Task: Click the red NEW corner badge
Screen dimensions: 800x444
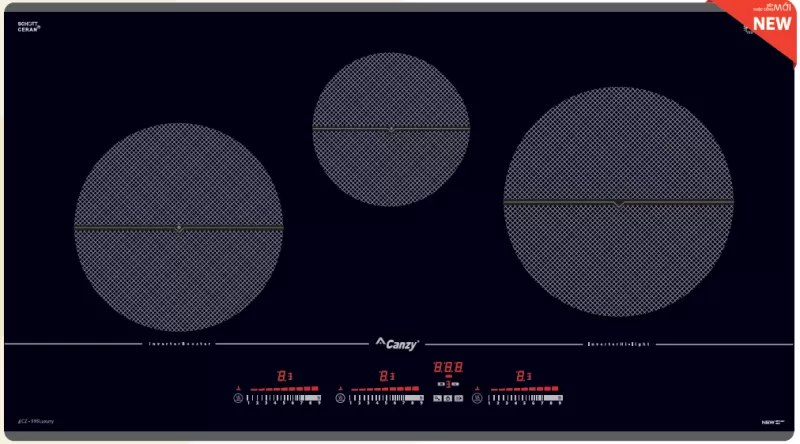Action: coord(771,22)
